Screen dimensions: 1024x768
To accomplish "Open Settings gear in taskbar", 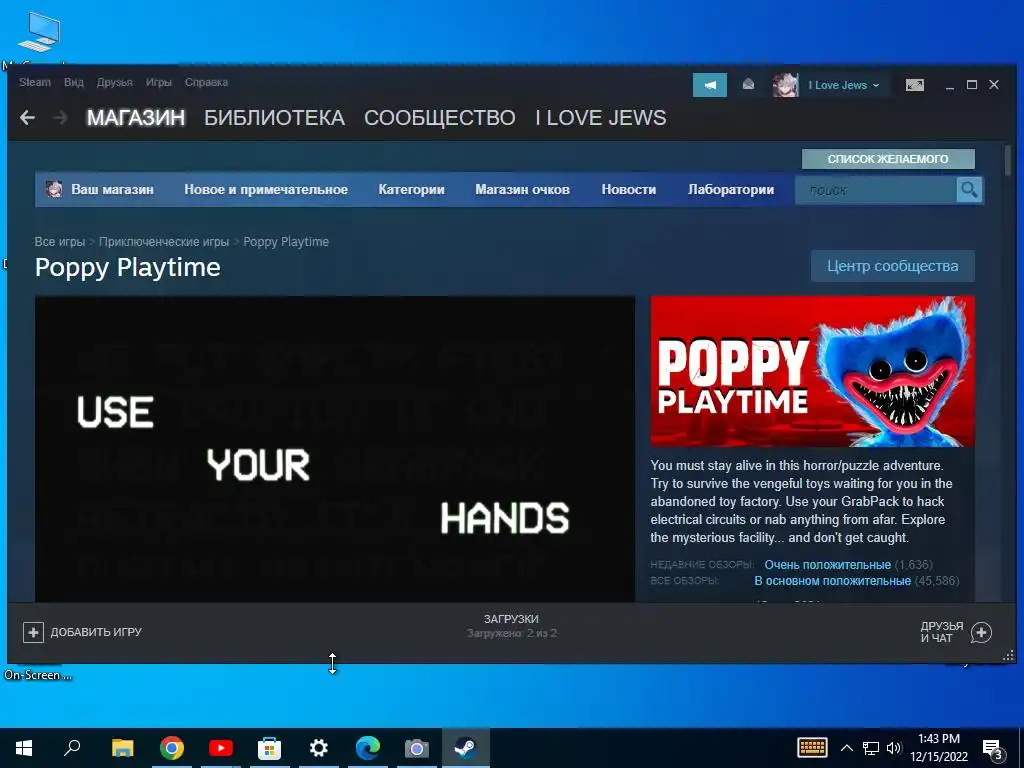I will tap(319, 748).
